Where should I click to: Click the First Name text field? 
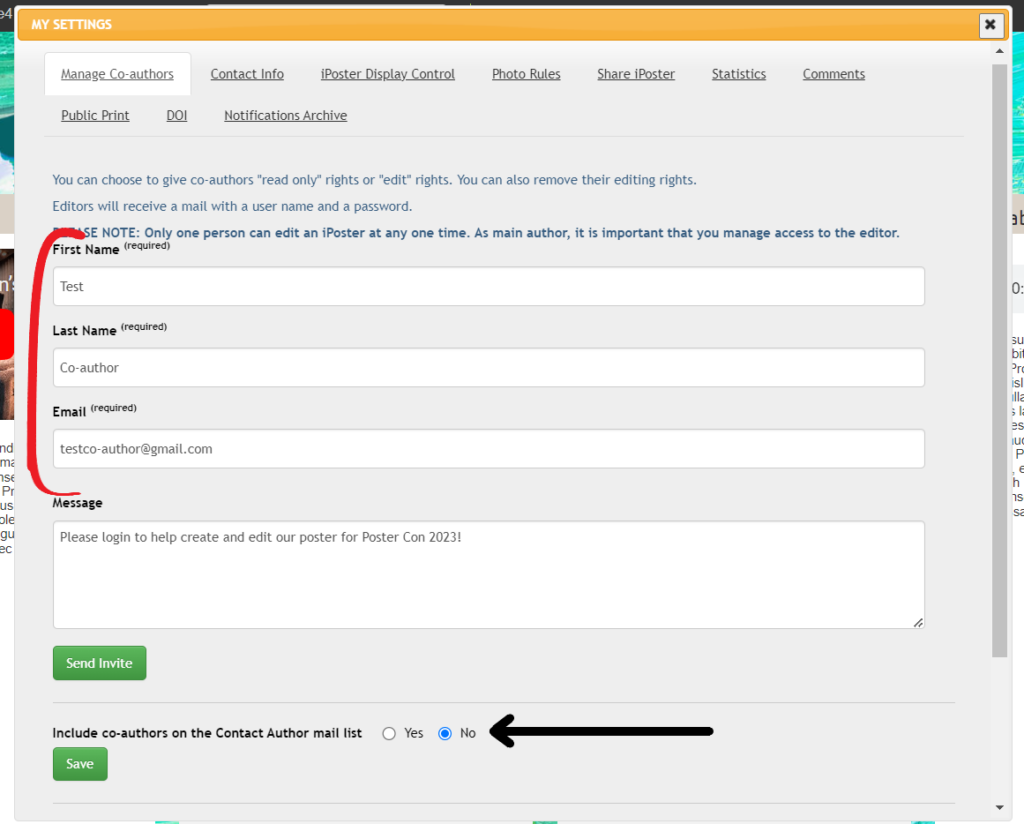tap(488, 286)
